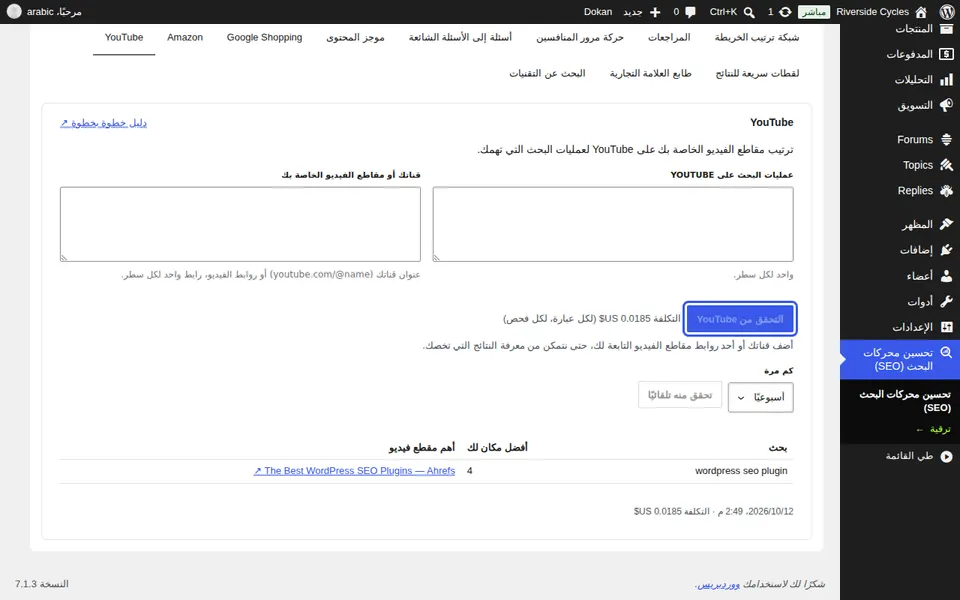The image size is (960, 600).
Task: Select the طابع العلامة التجارية tab
Action: [650, 73]
